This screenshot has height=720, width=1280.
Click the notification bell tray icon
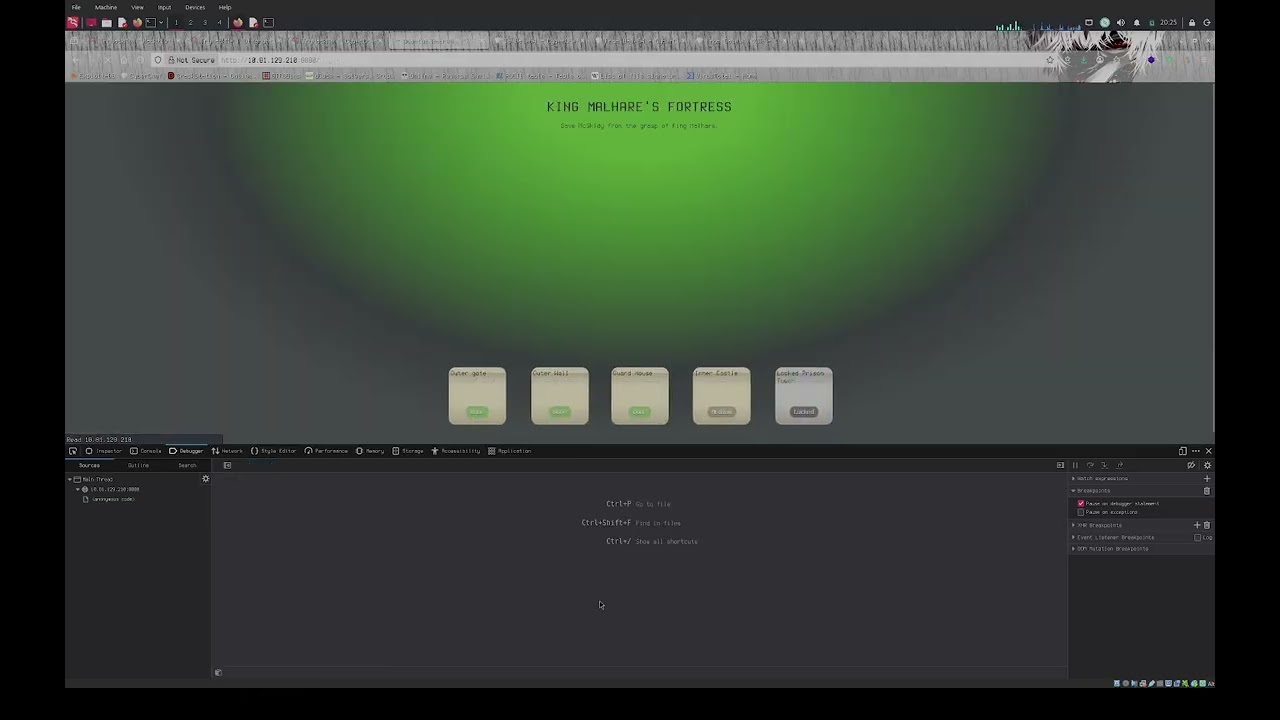click(1136, 22)
